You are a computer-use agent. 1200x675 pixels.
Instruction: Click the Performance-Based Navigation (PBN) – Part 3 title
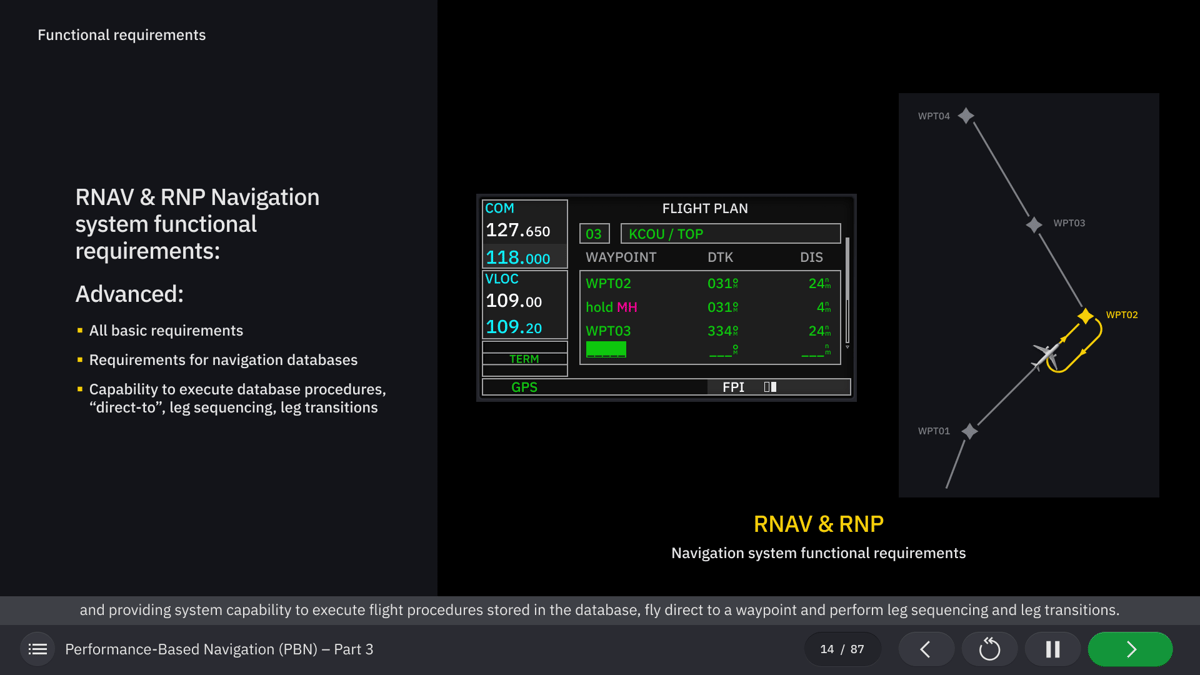[x=218, y=648]
